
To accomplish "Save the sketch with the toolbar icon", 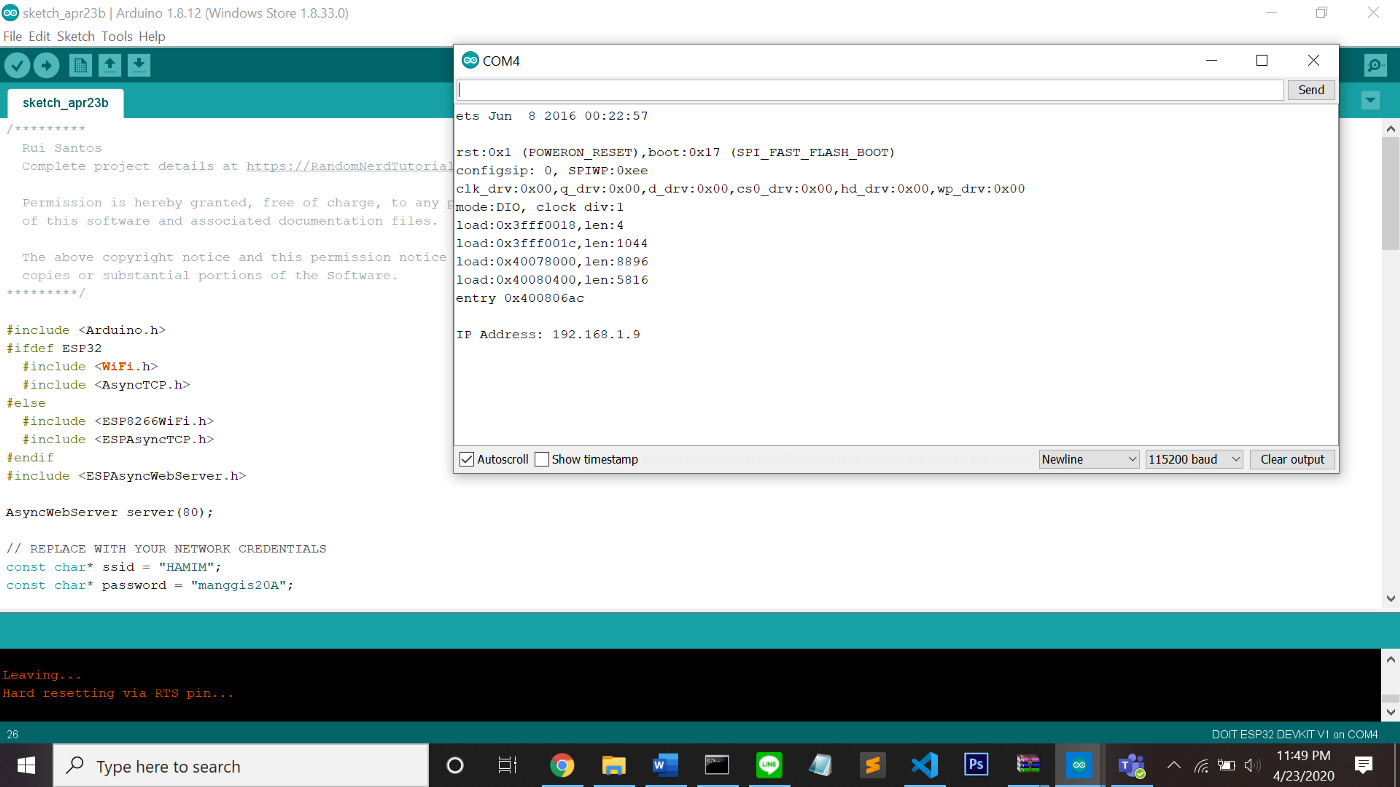I will (138, 64).
